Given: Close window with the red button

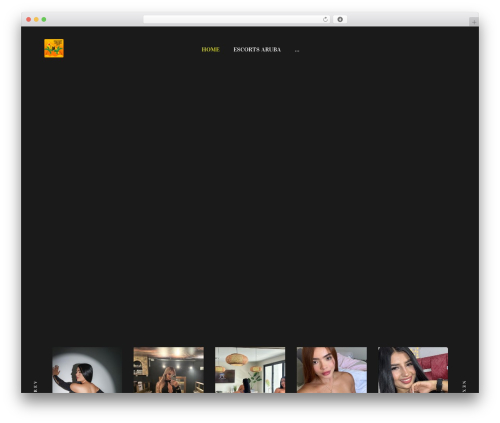Looking at the screenshot, I should [x=29, y=20].
